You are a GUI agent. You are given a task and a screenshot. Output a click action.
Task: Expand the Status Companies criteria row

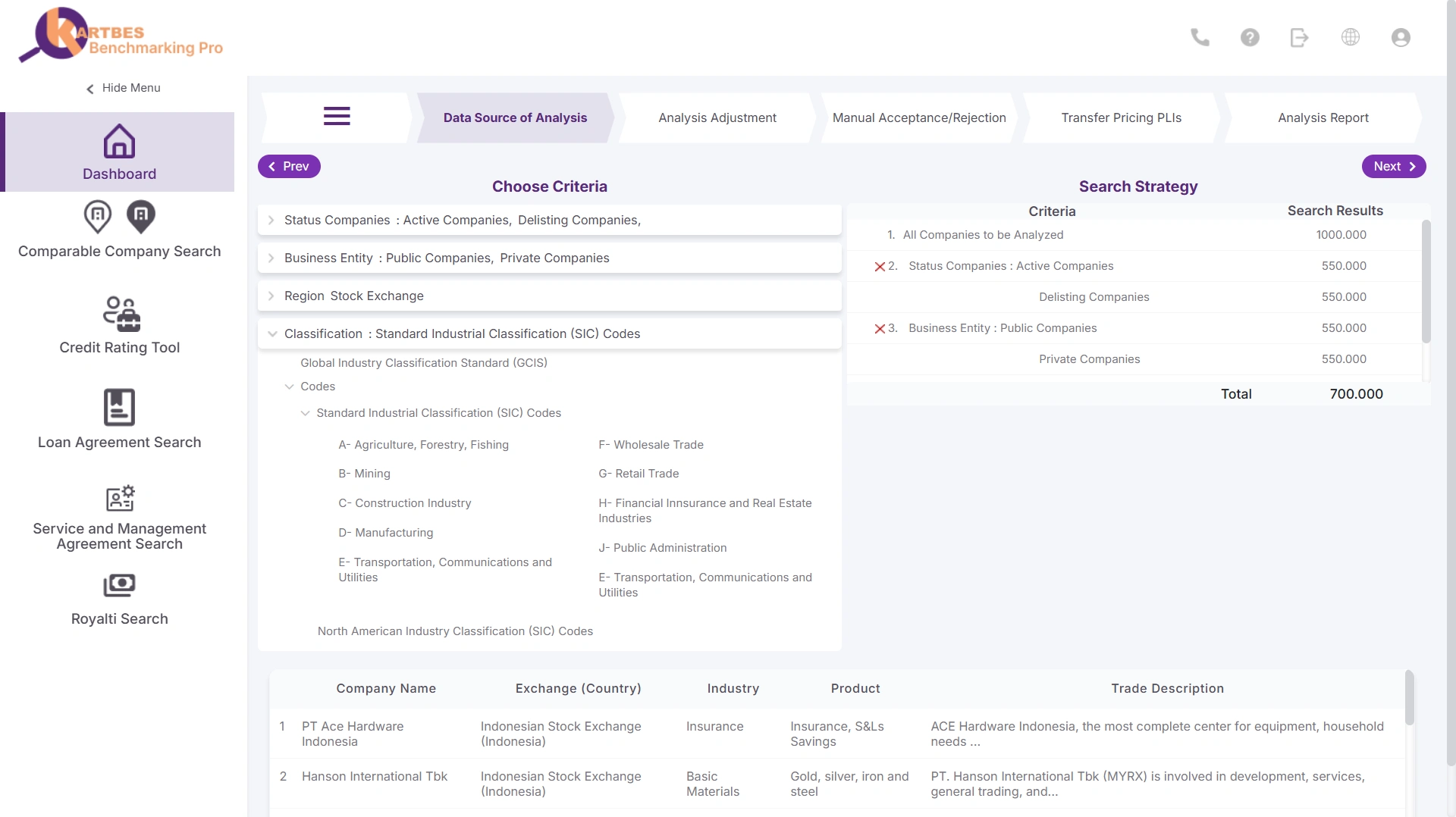point(550,220)
